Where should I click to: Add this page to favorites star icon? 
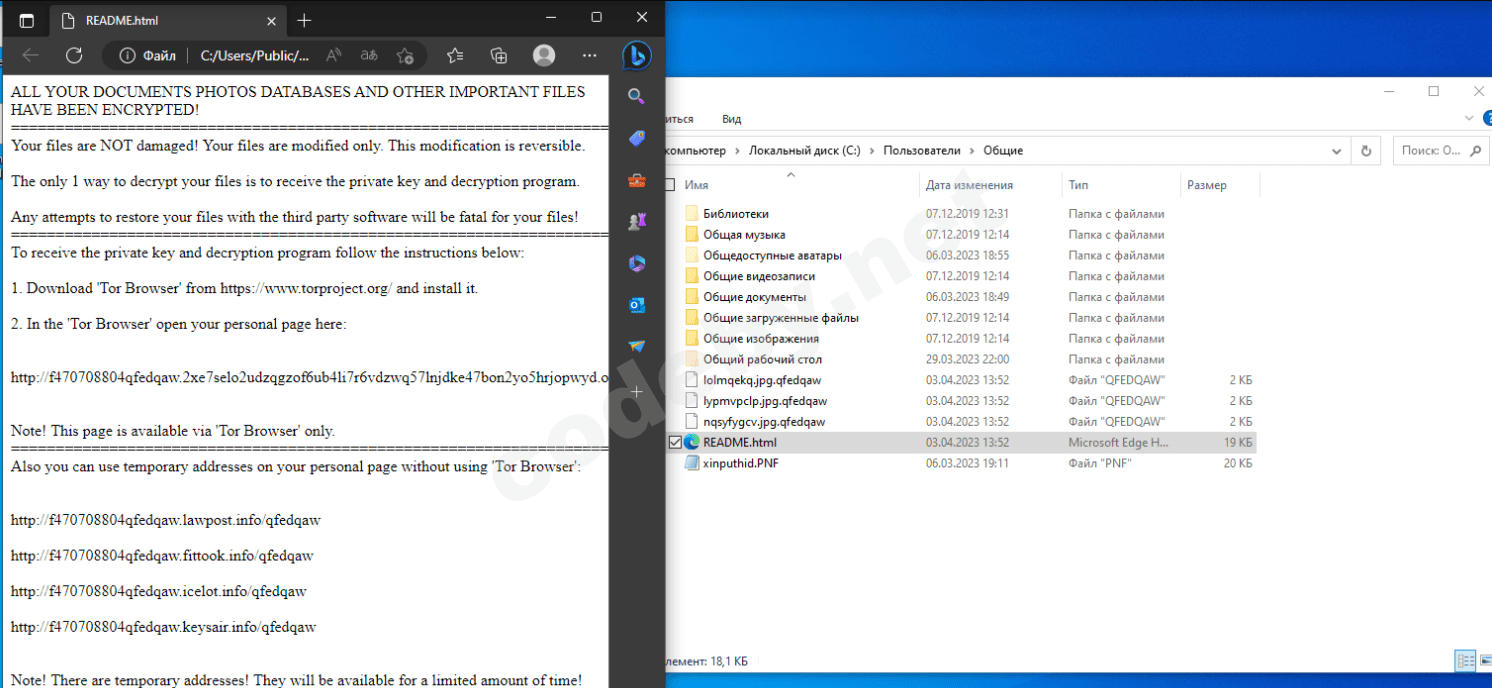tap(405, 56)
